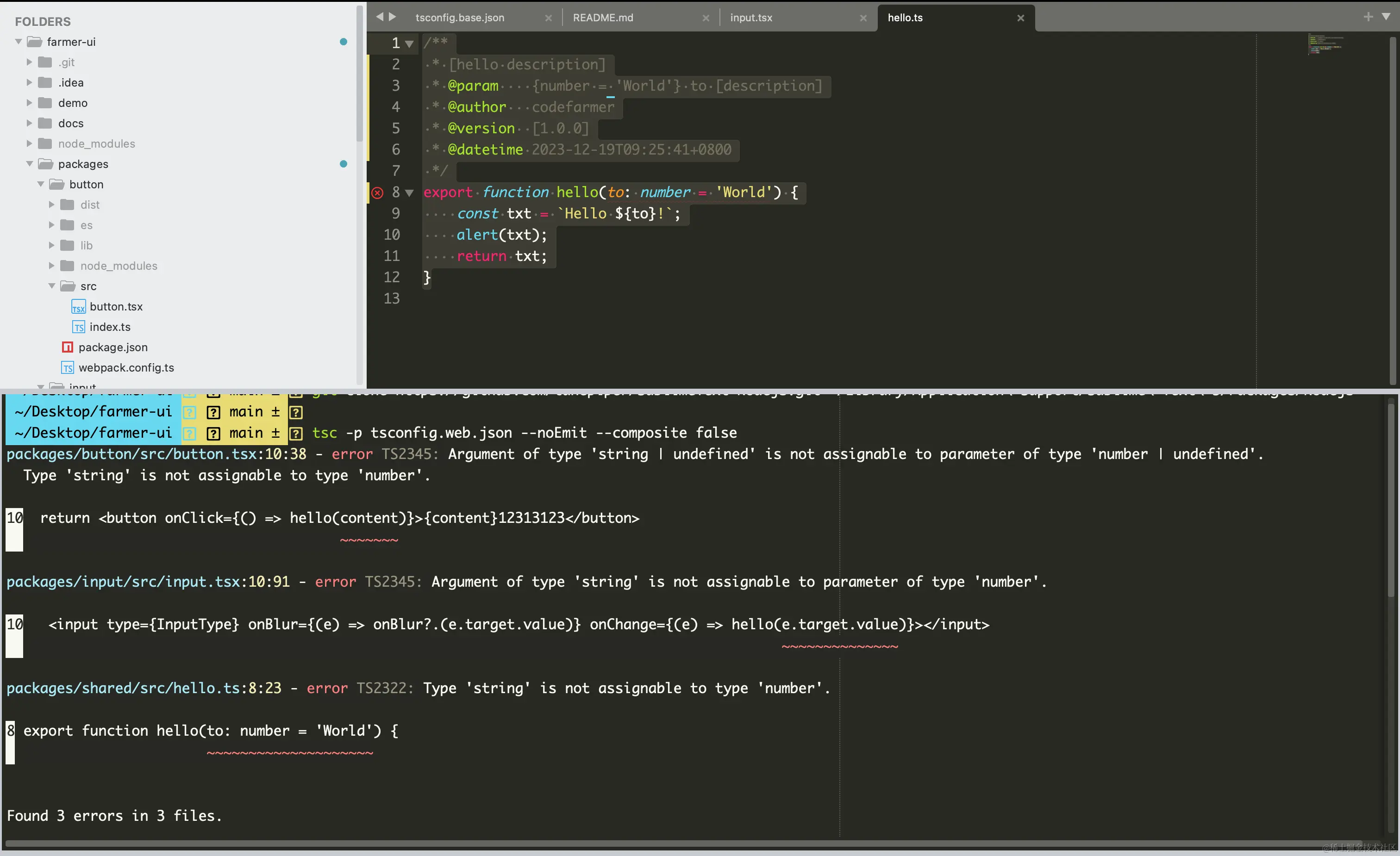This screenshot has height=856, width=1400.
Task: Add a new tab with plus icon
Action: (1368, 17)
